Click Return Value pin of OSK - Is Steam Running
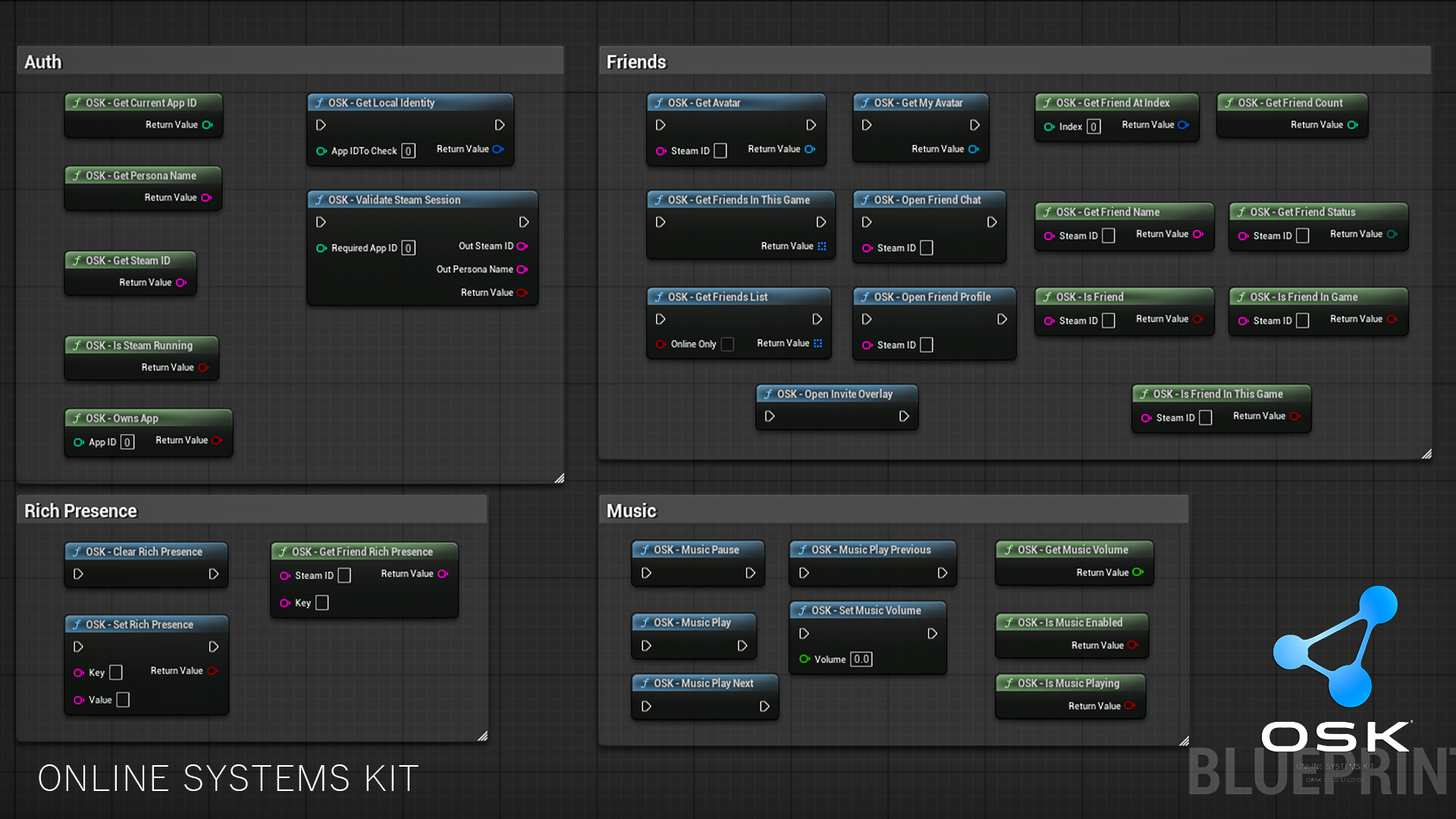Viewport: 1456px width, 819px height. 203,367
